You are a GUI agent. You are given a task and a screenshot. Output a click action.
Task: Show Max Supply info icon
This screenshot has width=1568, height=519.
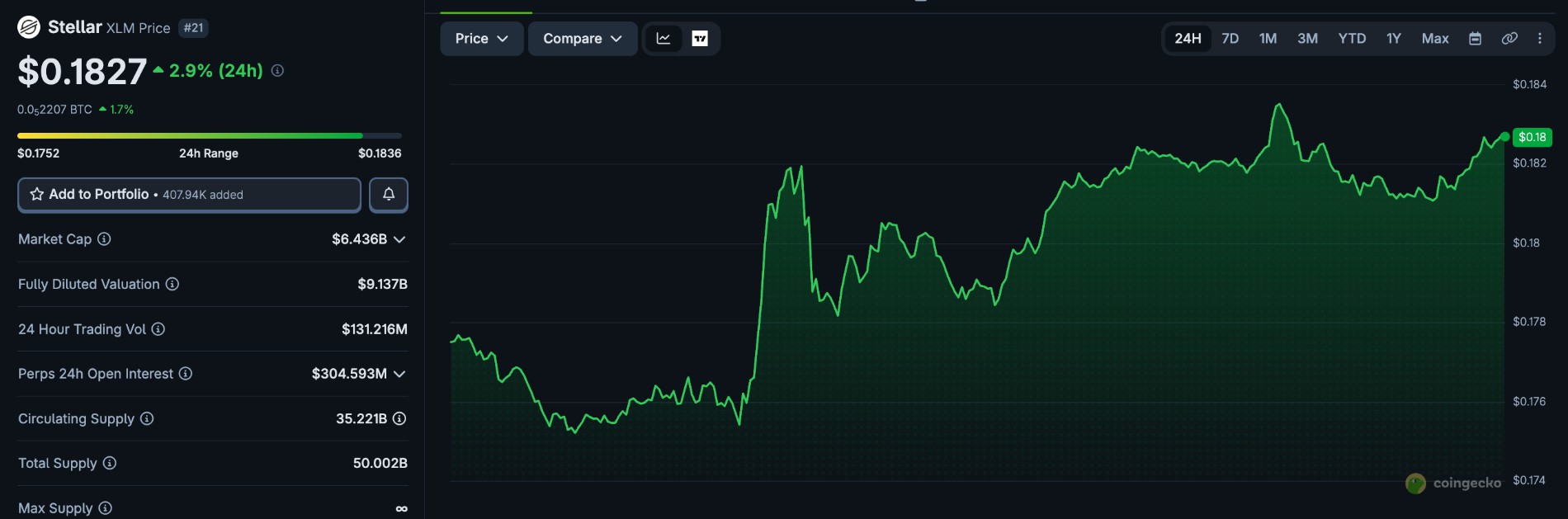[x=106, y=508]
